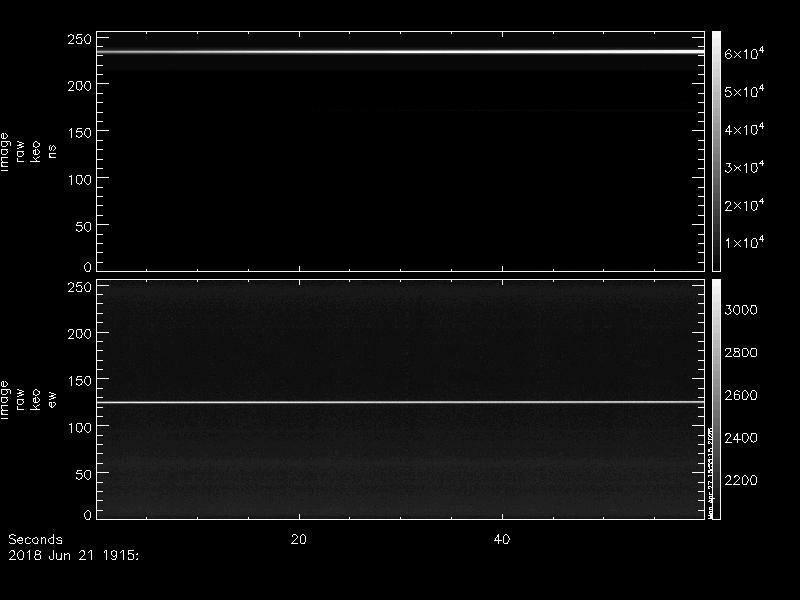Click the '2200' colorbar label
The height and width of the screenshot is (600, 800).
(x=741, y=480)
